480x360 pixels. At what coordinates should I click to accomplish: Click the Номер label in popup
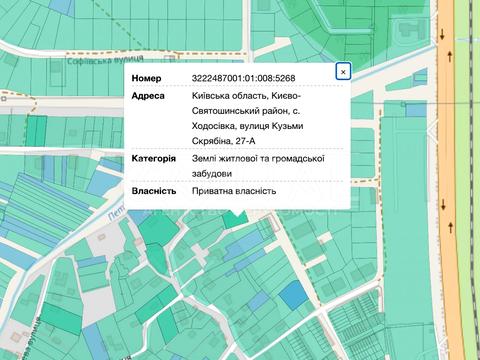(146, 78)
